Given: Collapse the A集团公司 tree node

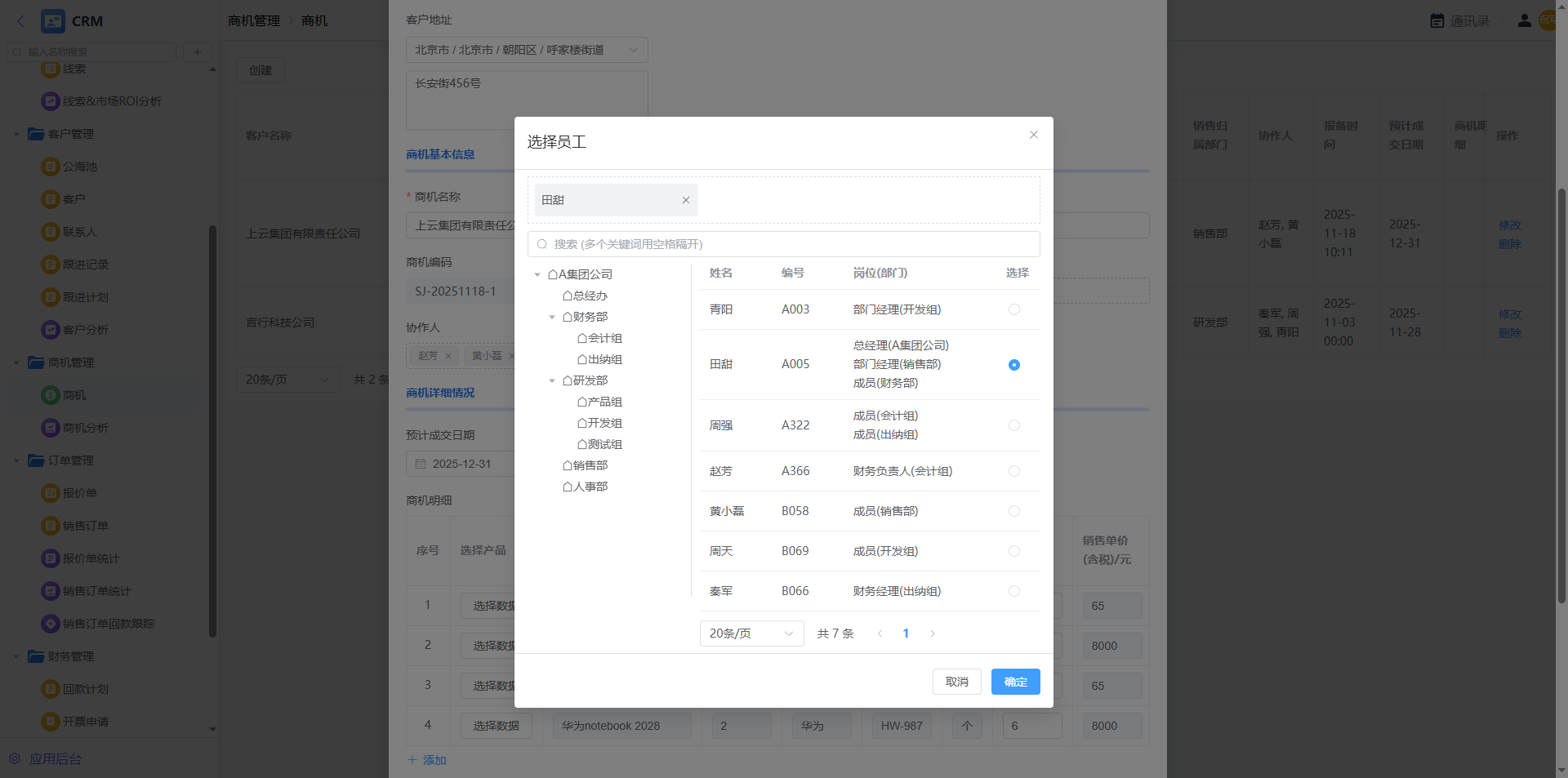Looking at the screenshot, I should pos(537,275).
